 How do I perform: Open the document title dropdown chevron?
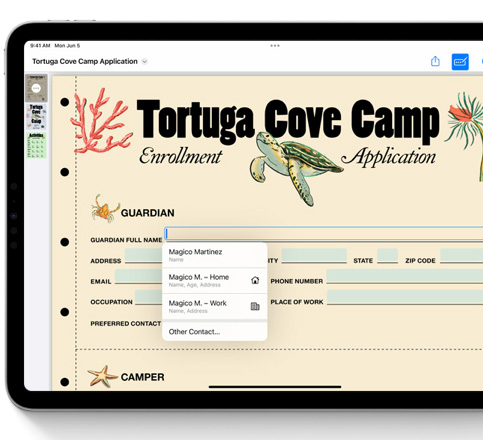144,61
